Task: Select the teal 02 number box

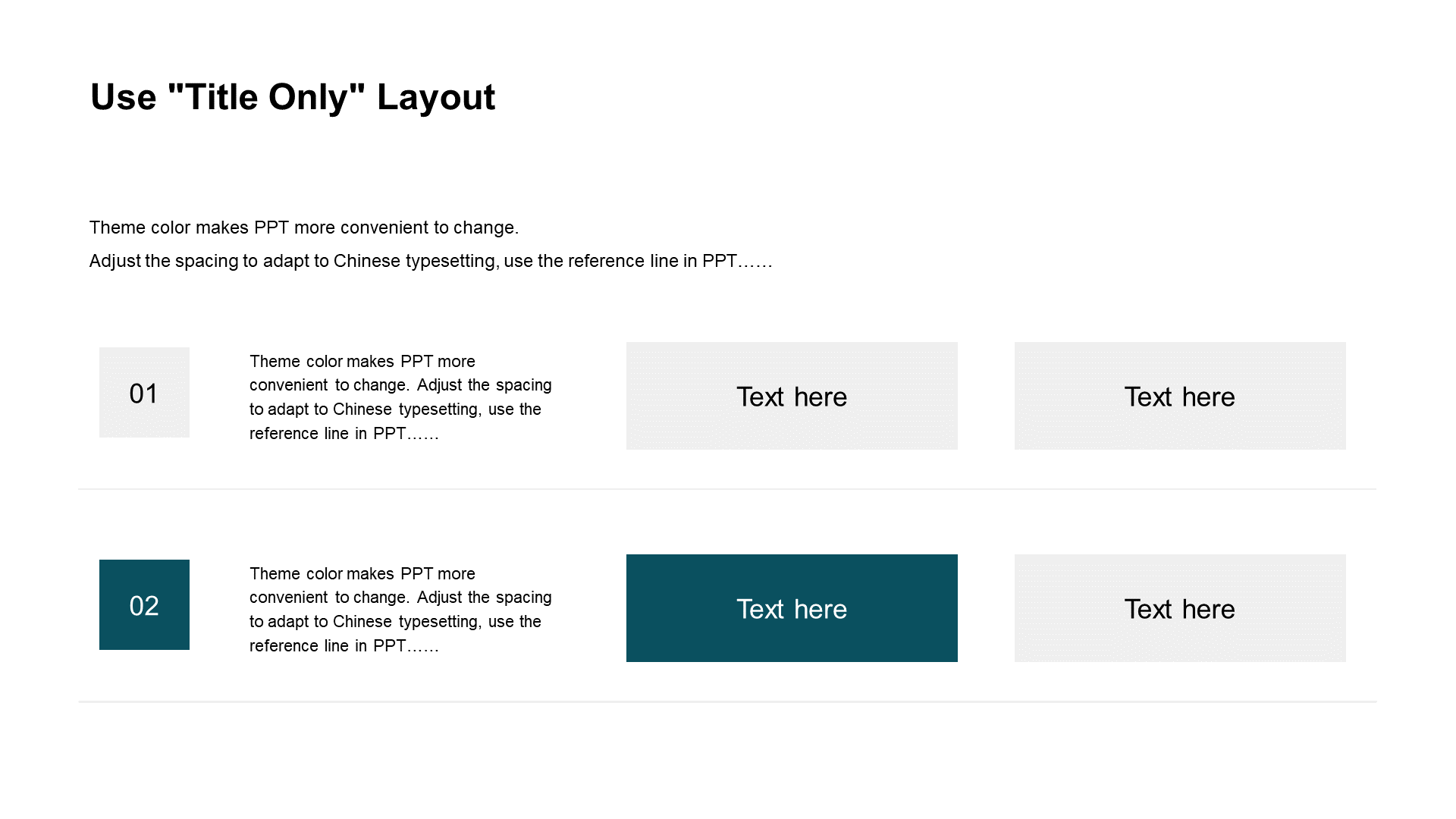Action: [x=144, y=604]
